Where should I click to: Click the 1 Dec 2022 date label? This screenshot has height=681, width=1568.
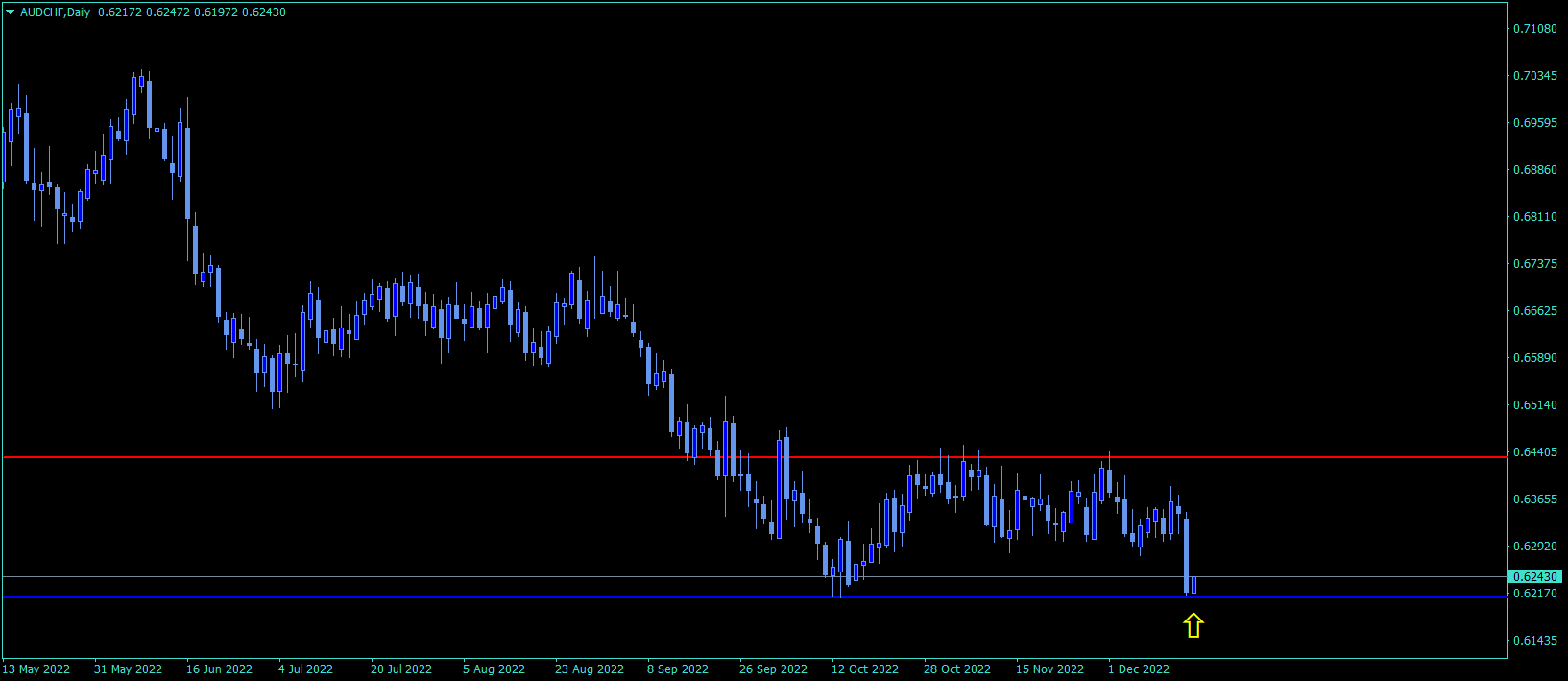(x=1139, y=669)
